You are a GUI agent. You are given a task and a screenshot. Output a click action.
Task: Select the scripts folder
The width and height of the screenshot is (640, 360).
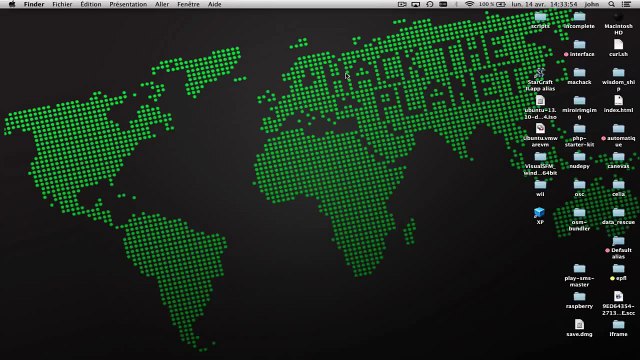tap(540, 16)
